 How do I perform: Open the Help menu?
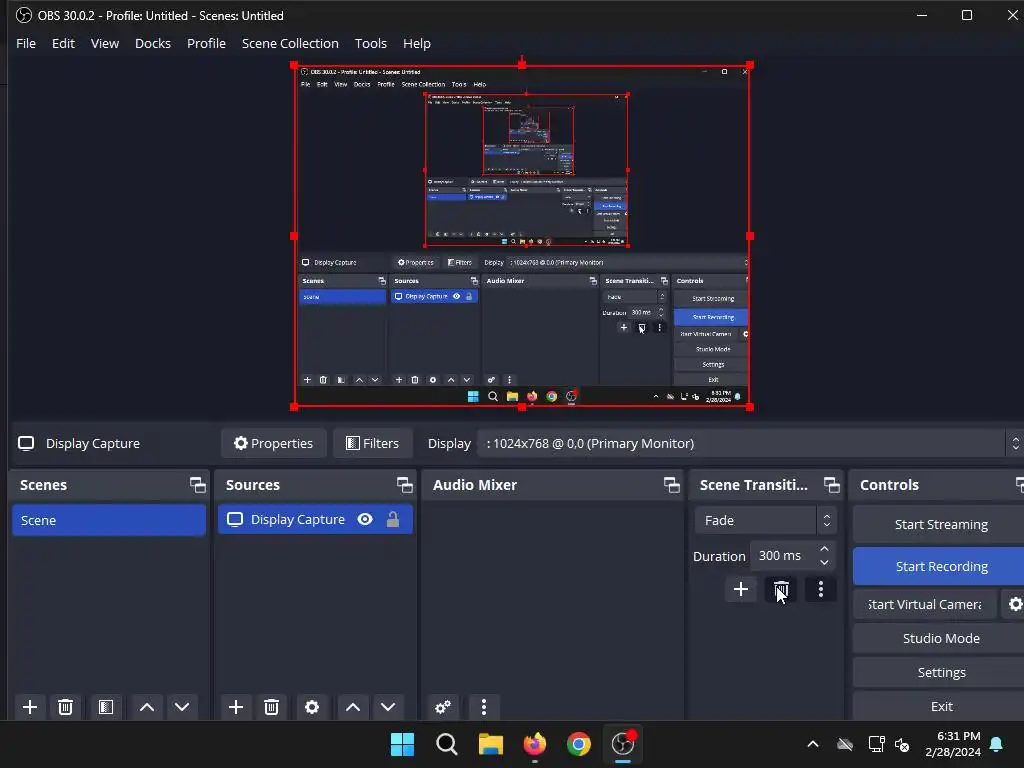coord(417,43)
